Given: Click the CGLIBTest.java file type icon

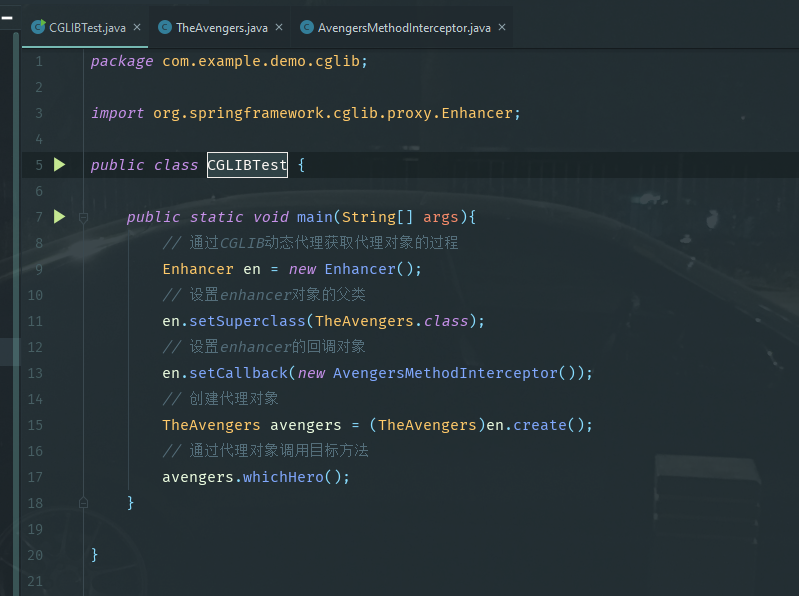Looking at the screenshot, I should pos(38,27).
